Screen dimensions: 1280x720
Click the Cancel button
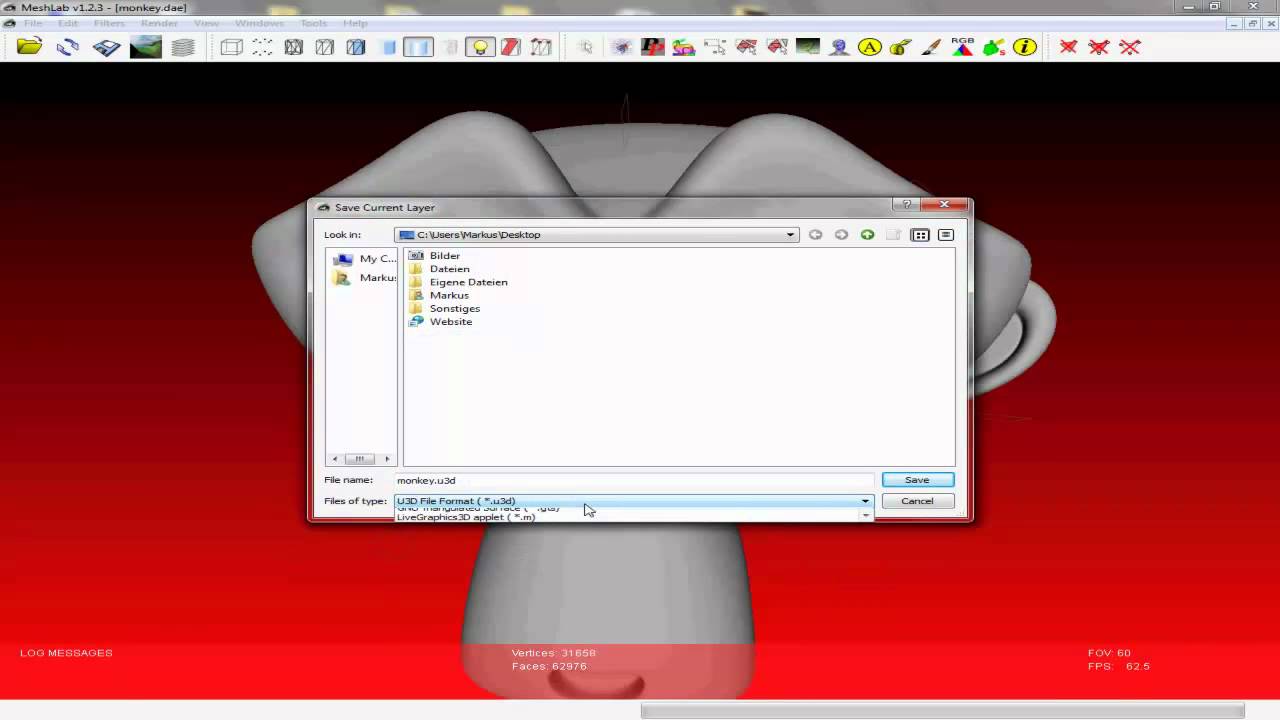(x=917, y=501)
